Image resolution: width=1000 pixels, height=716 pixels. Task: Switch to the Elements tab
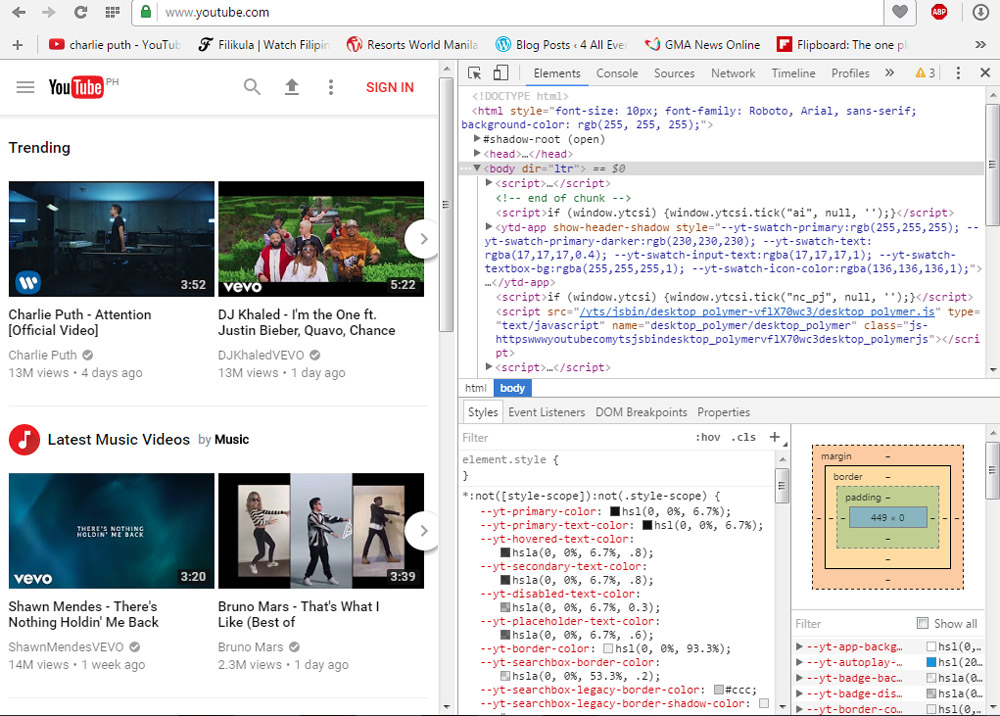pyautogui.click(x=557, y=73)
